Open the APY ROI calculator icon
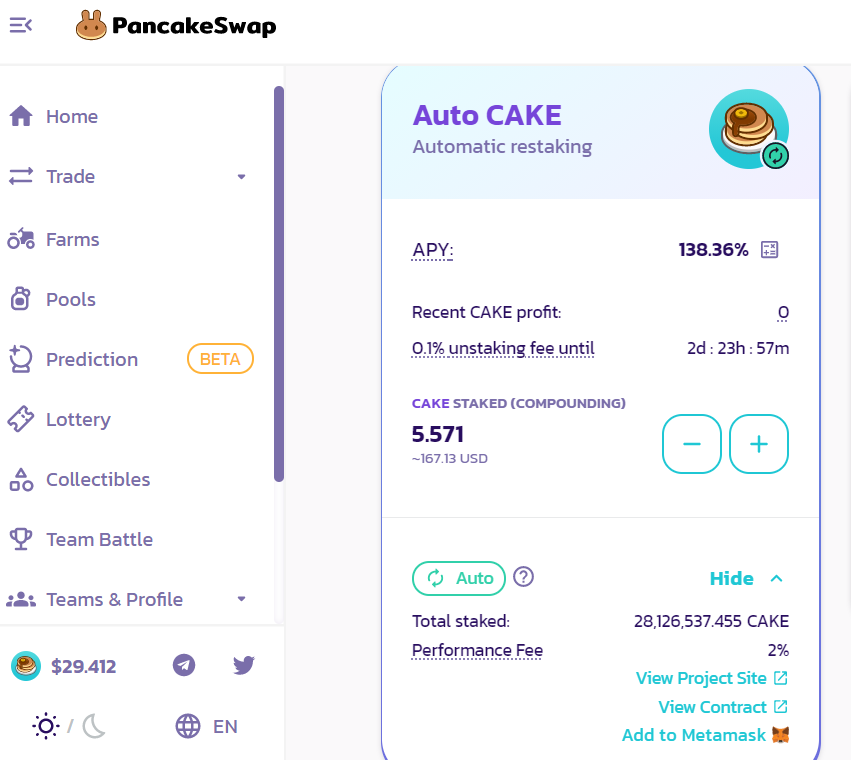 [x=769, y=250]
